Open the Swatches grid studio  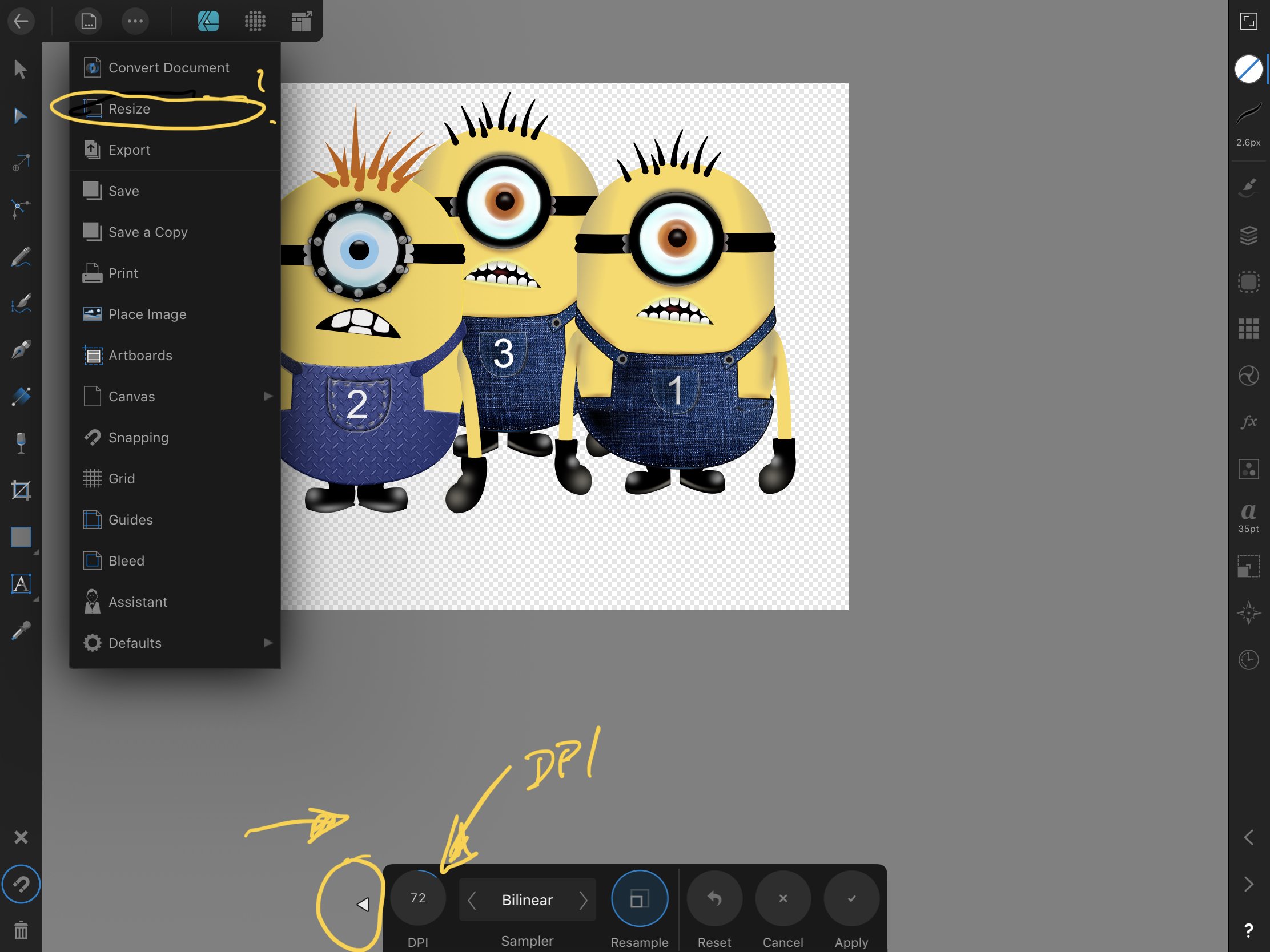click(x=1248, y=329)
